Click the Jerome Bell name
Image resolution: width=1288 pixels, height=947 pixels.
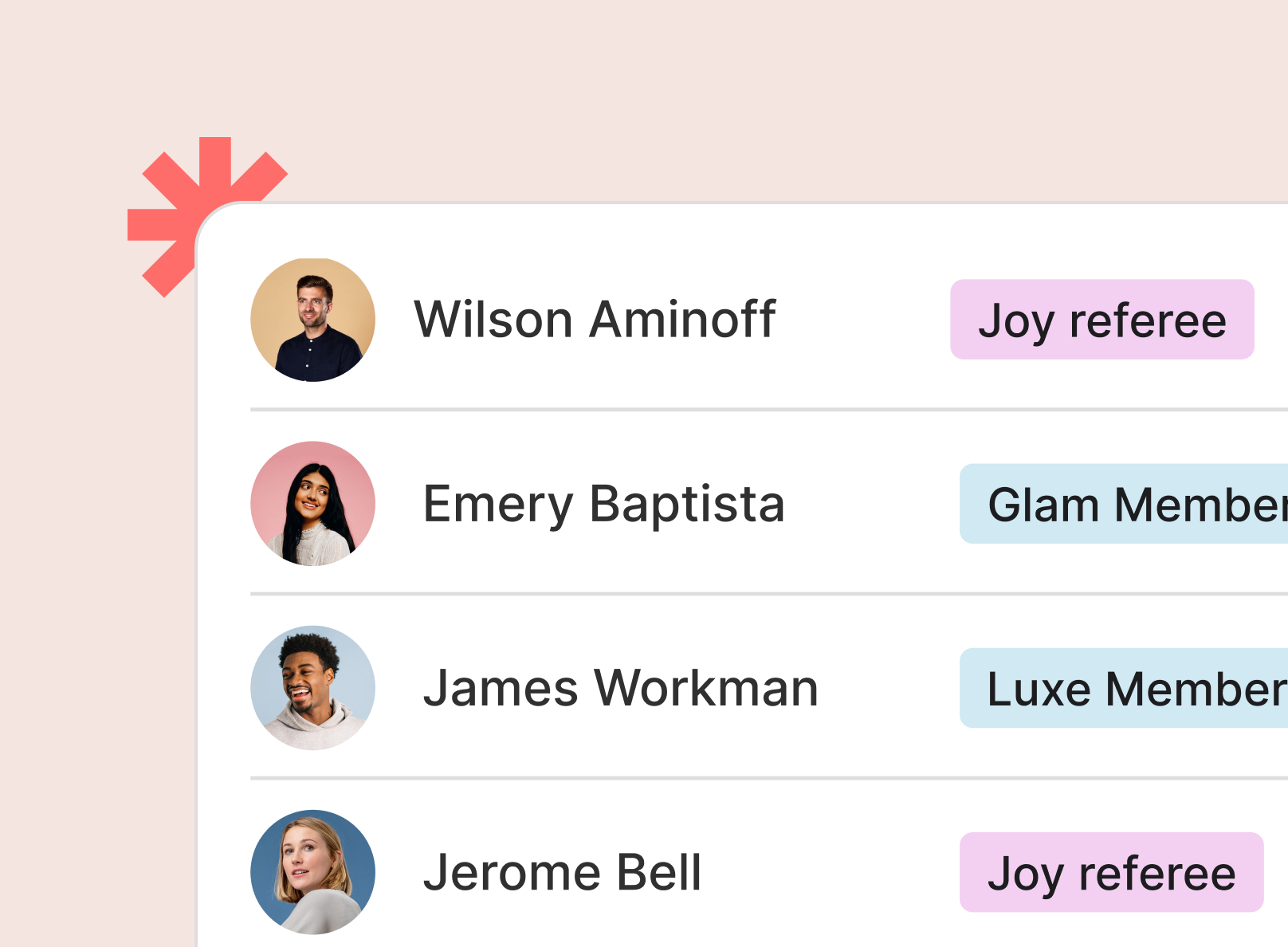click(562, 872)
